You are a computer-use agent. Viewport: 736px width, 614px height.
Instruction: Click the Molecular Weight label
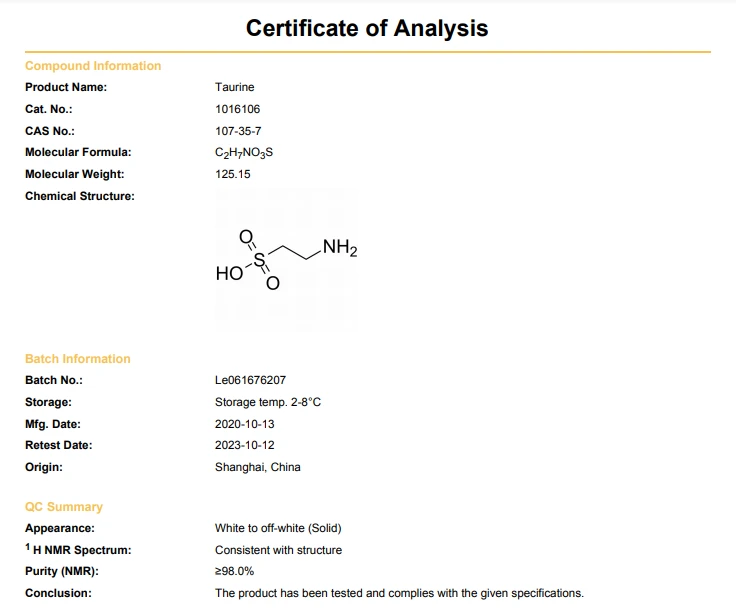(x=75, y=174)
